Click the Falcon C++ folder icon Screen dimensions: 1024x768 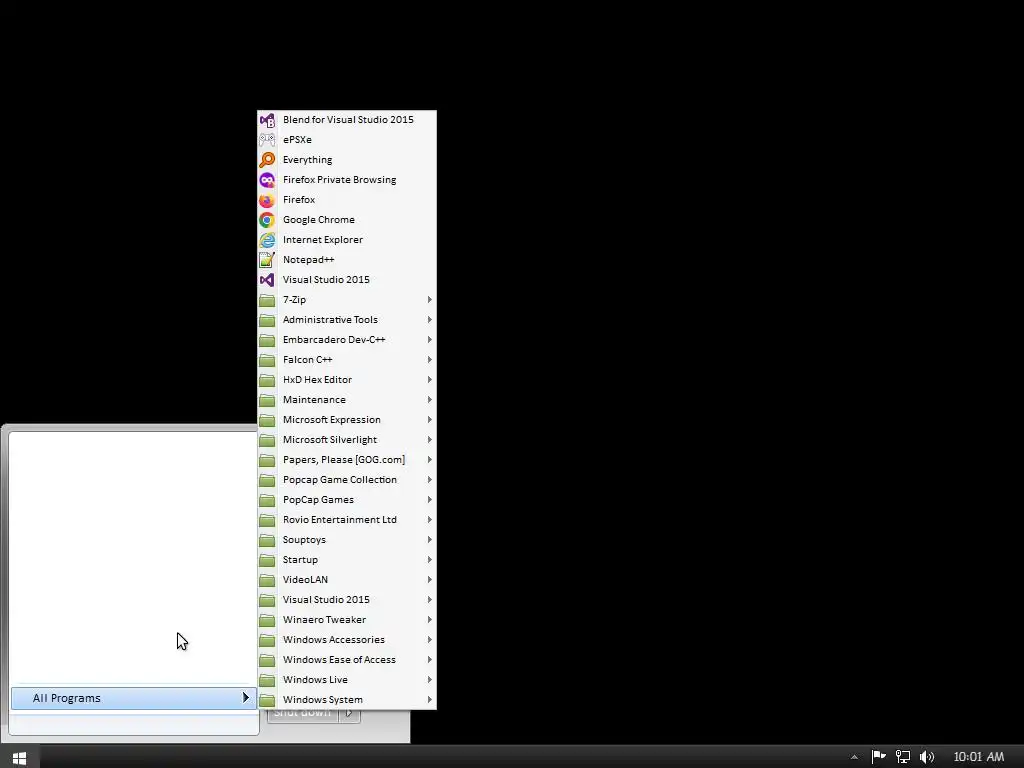pos(267,360)
